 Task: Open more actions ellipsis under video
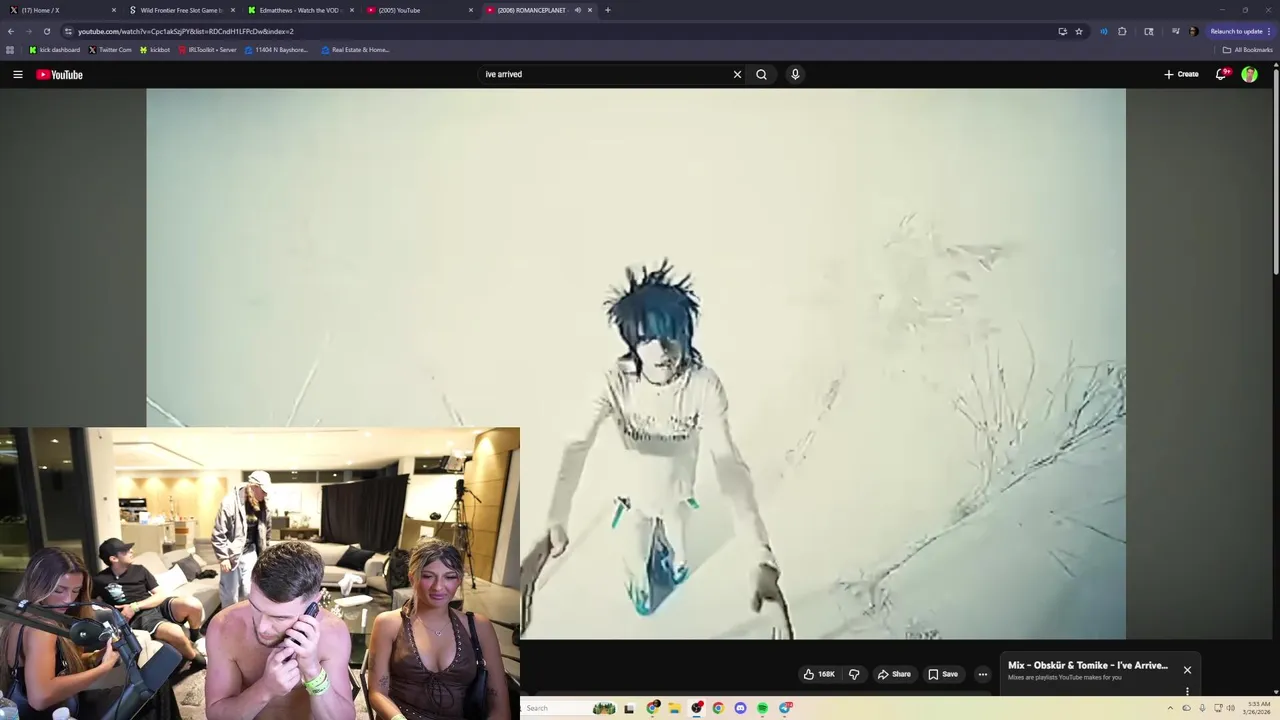[x=982, y=674]
